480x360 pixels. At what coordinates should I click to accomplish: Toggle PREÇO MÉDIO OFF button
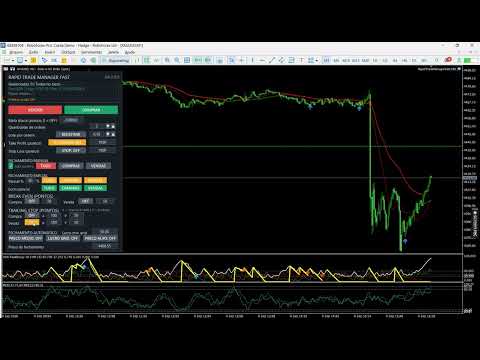point(25,239)
